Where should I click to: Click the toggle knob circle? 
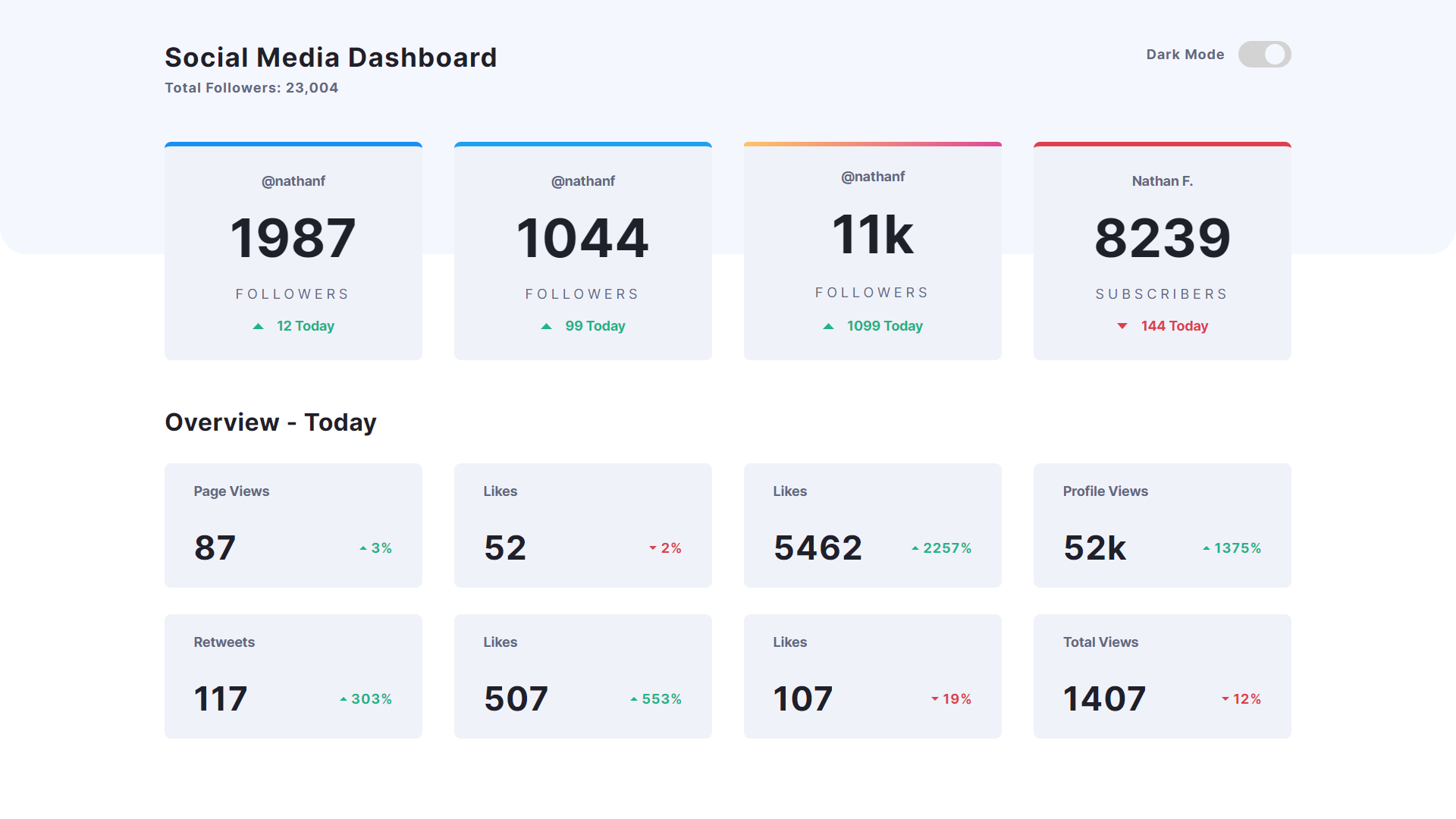[x=1276, y=54]
